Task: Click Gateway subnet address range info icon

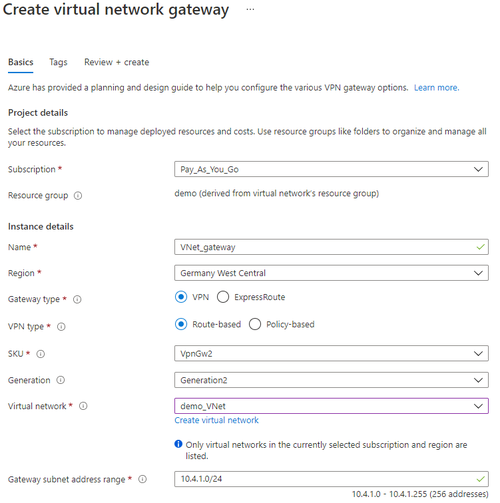Action: click(x=142, y=479)
